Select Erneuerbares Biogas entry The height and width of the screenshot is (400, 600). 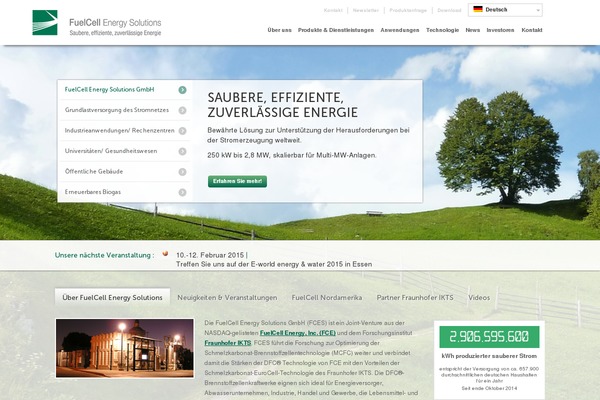click(125, 192)
